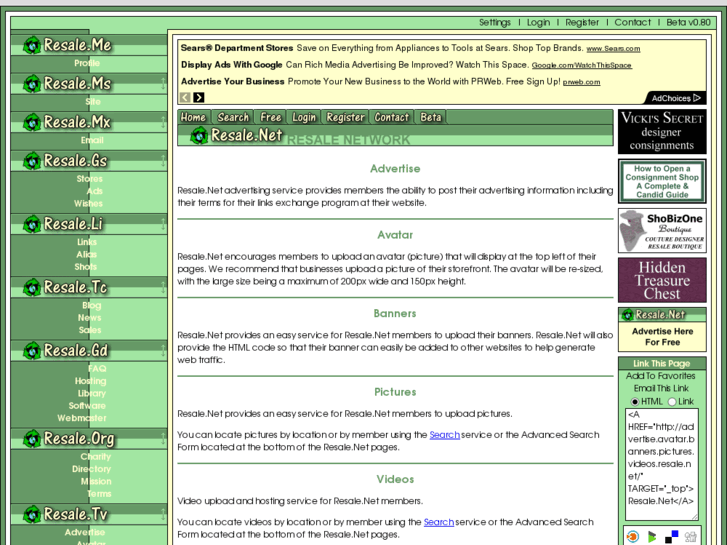
Task: Click inside the HTML link code textarea
Action: [x=662, y=464]
